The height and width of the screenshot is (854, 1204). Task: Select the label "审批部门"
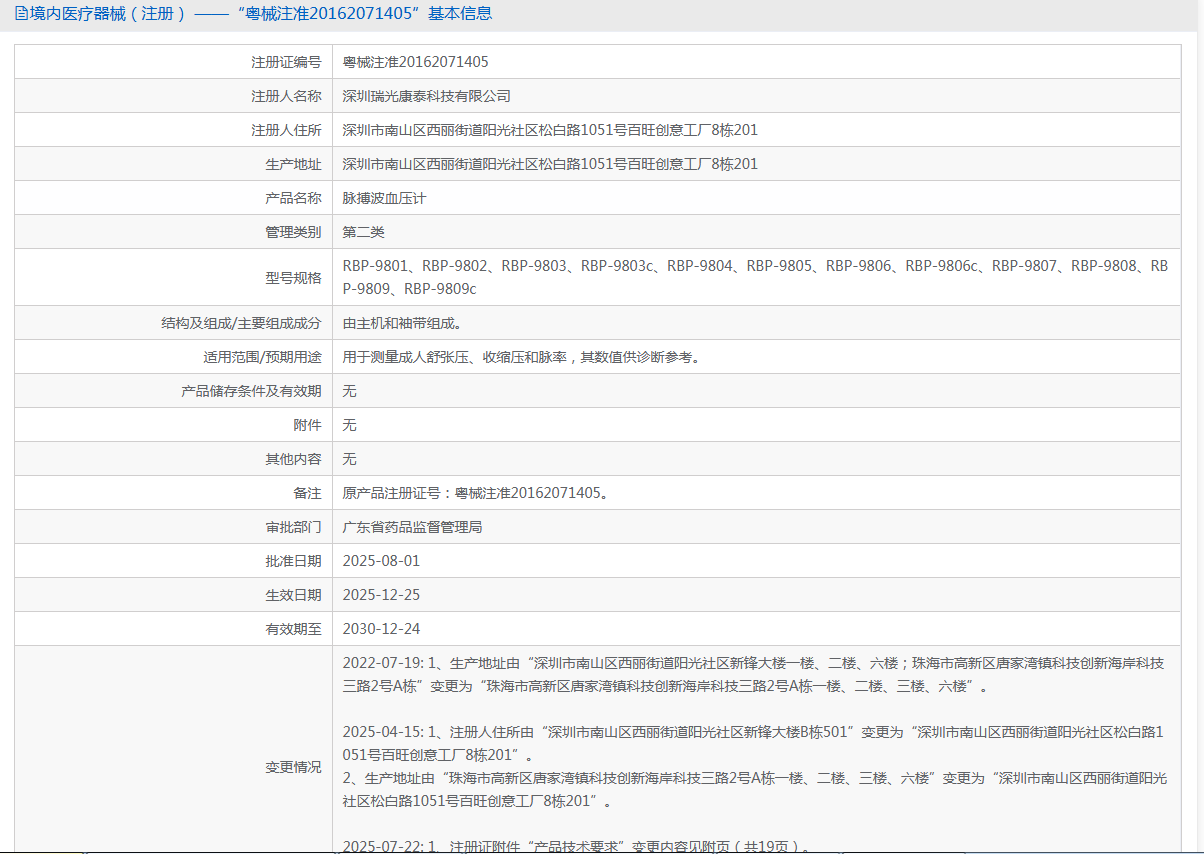click(293, 527)
